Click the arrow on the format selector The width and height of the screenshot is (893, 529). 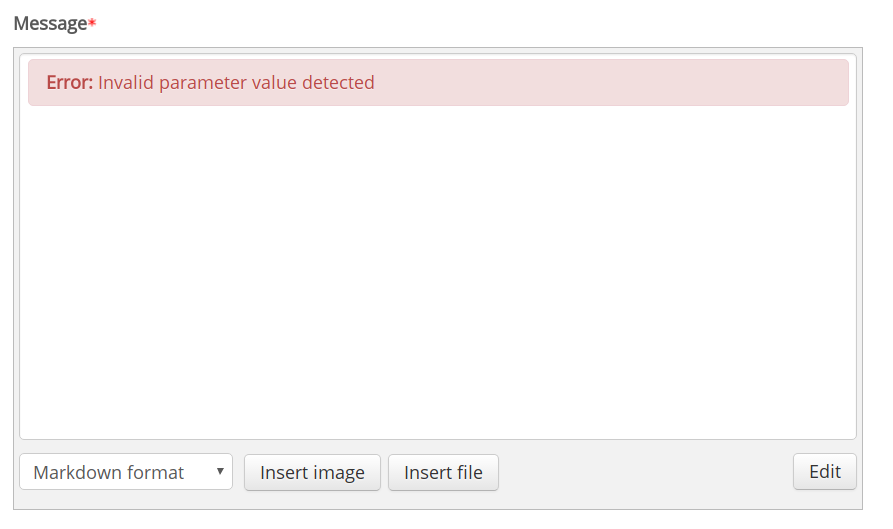click(220, 471)
